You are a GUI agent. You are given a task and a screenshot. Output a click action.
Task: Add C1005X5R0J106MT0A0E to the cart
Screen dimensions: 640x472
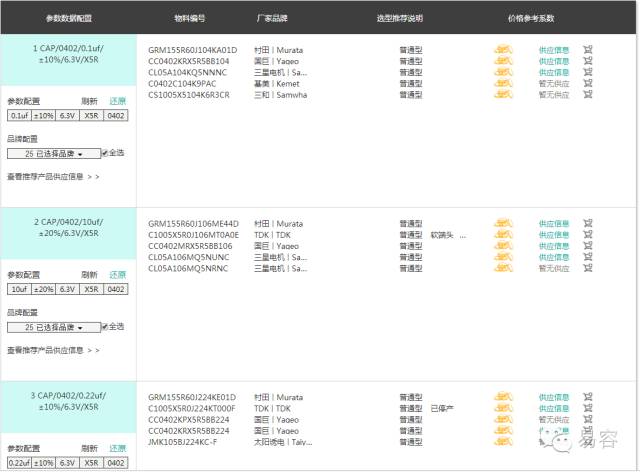pyautogui.click(x=587, y=234)
